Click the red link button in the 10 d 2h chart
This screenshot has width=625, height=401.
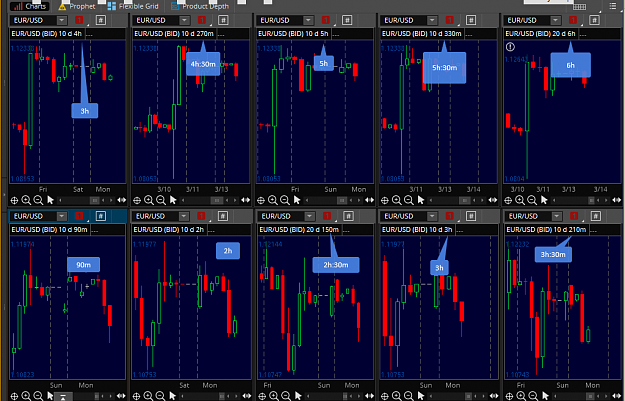201,216
